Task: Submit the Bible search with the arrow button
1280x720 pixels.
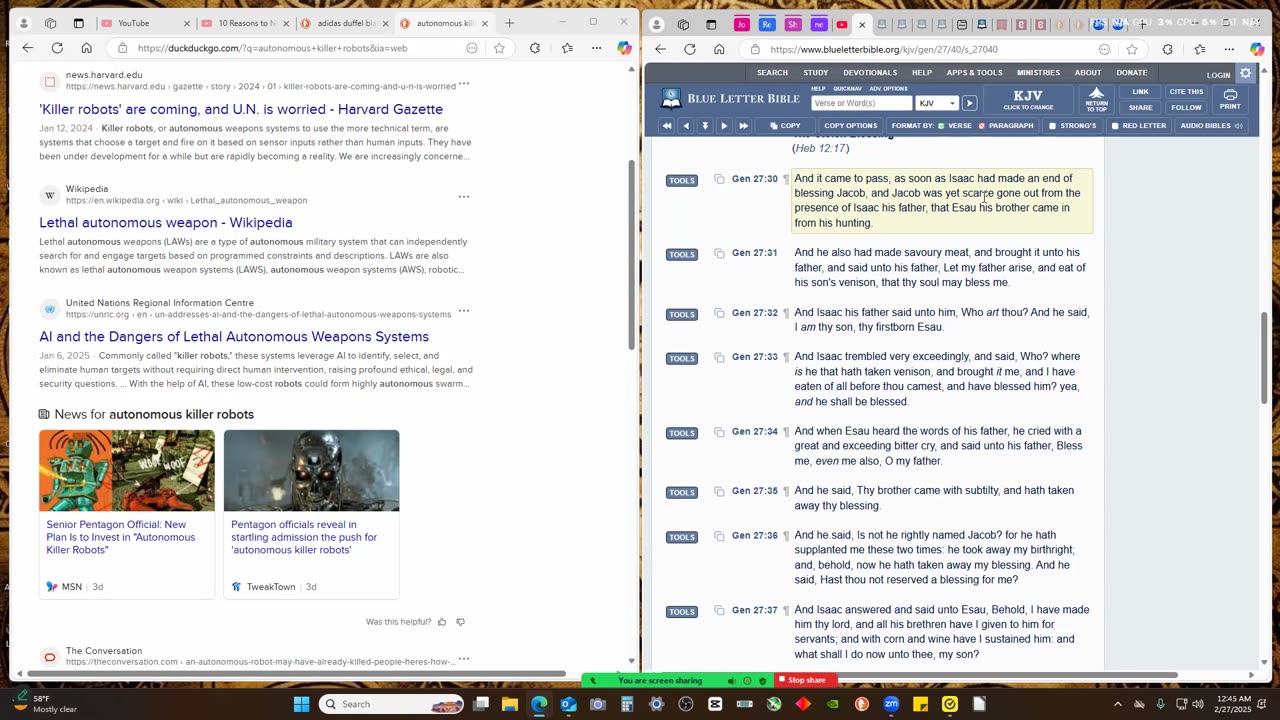Action: point(969,103)
